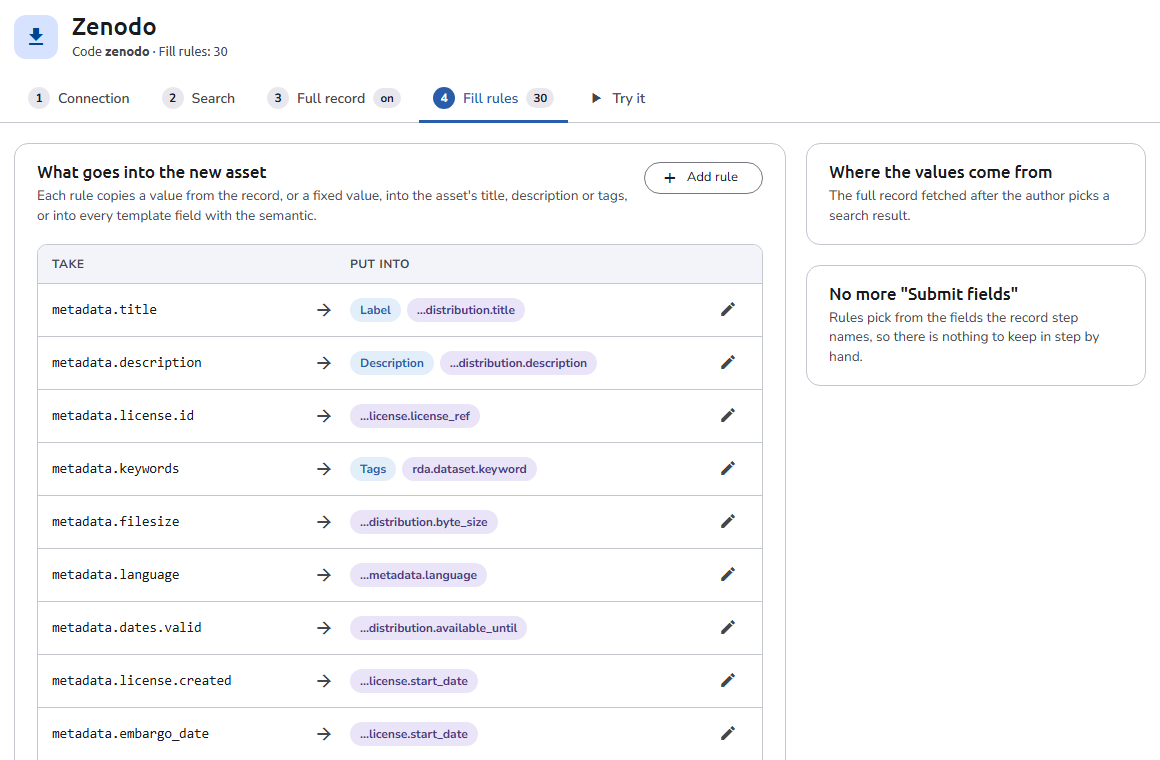The height and width of the screenshot is (760, 1160).
Task: Click the 'on' badge next to Full record
Action: [387, 98]
